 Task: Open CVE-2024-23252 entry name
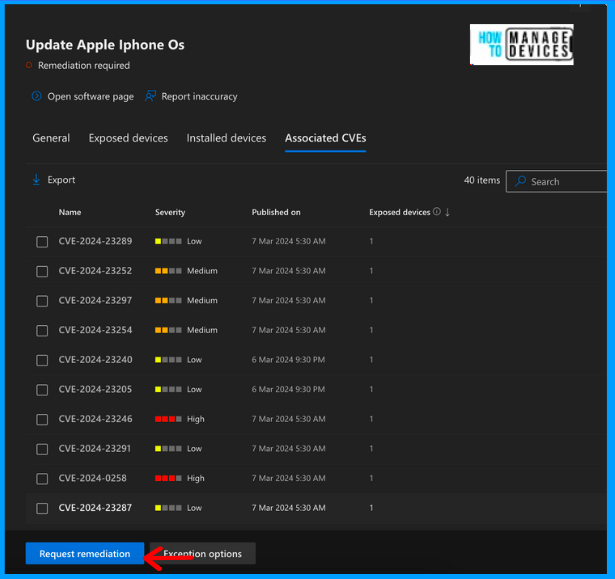tap(95, 271)
